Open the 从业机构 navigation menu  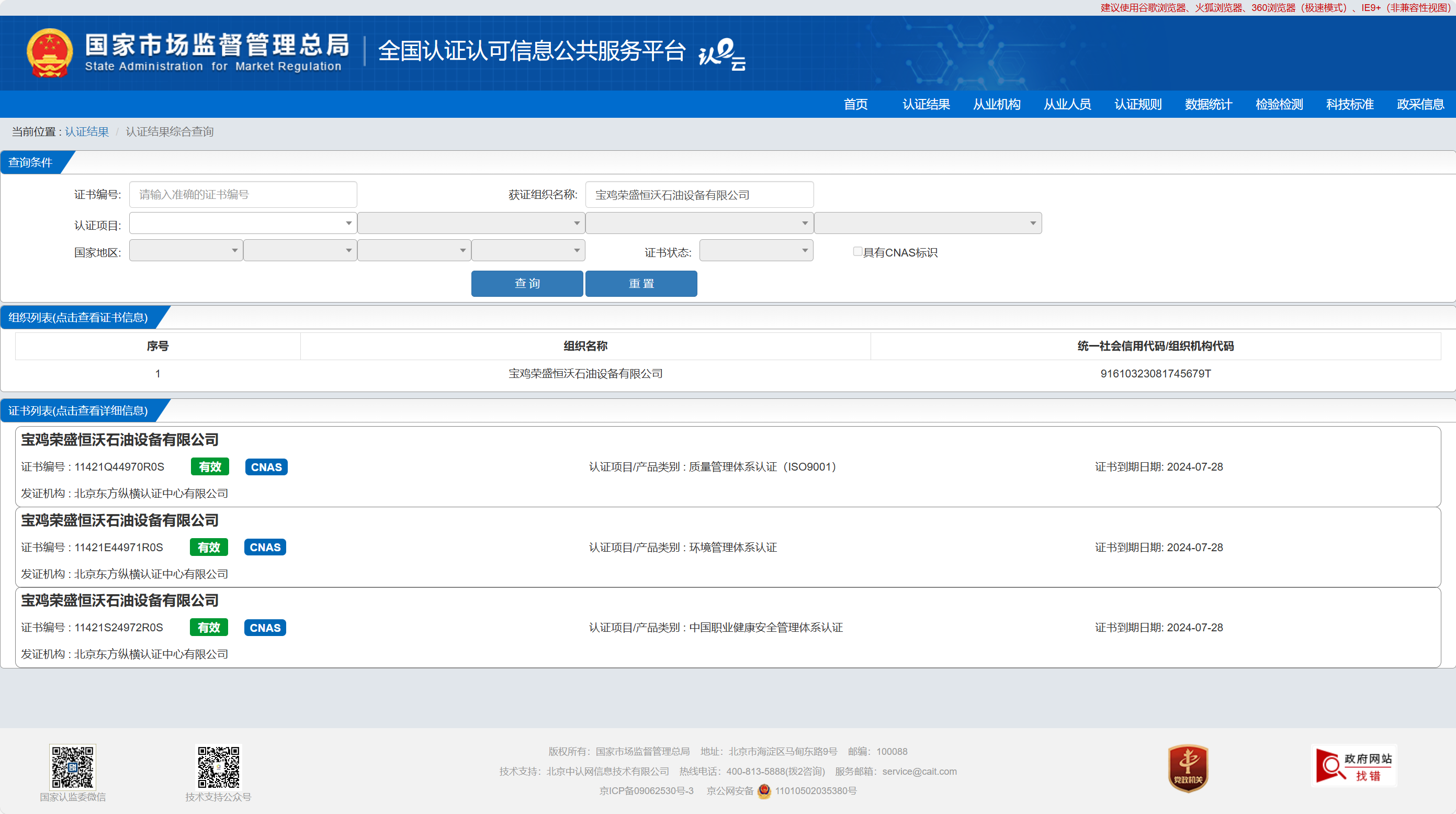997,104
